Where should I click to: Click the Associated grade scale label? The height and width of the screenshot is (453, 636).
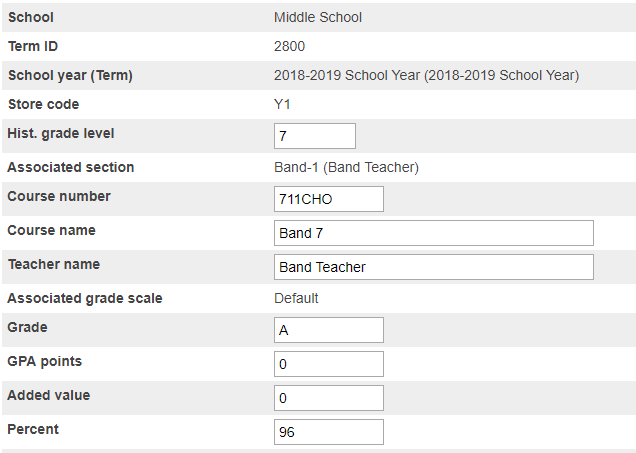pos(84,298)
